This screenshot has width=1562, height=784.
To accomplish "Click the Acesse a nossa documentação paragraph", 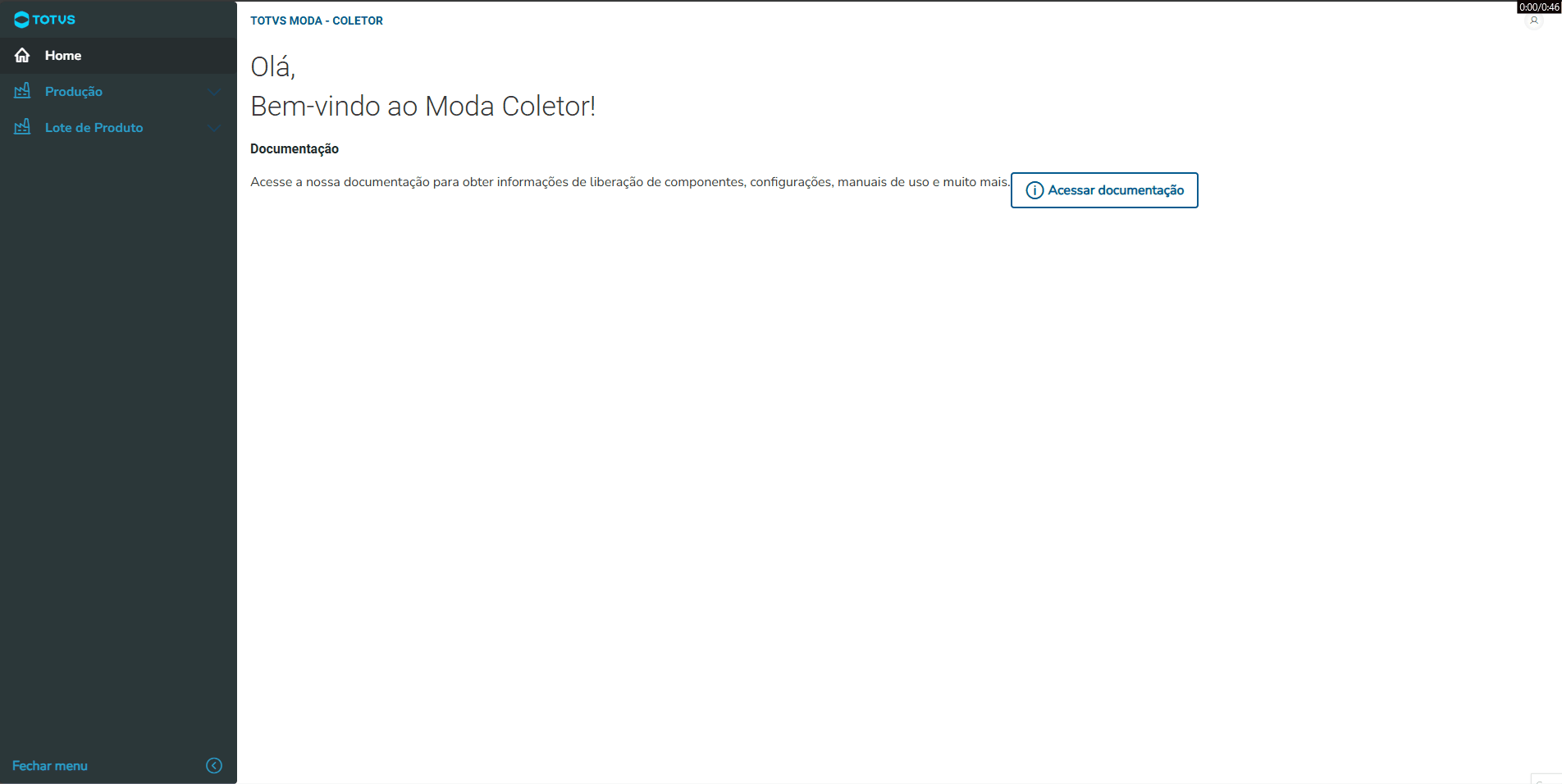I will pos(630,182).
